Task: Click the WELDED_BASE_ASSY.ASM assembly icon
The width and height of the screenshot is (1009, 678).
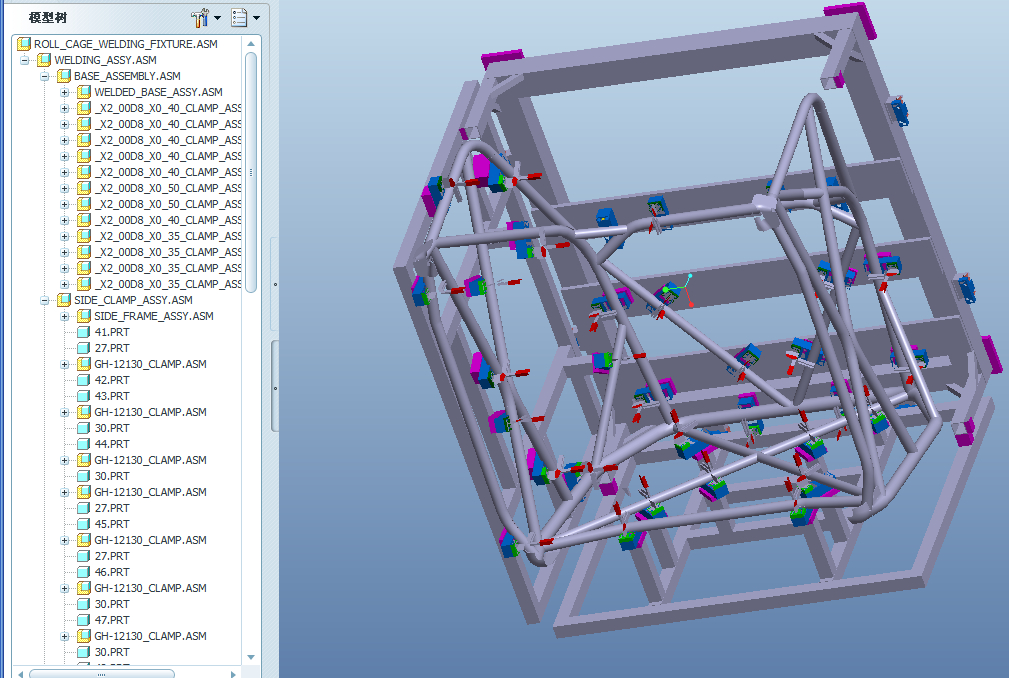Action: click(84, 92)
